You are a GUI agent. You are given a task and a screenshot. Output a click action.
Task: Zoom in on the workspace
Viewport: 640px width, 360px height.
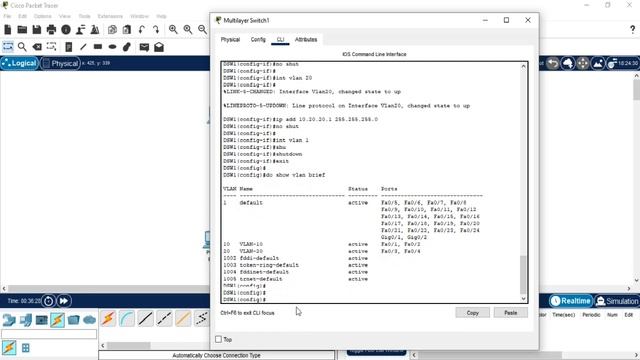pos(173,29)
